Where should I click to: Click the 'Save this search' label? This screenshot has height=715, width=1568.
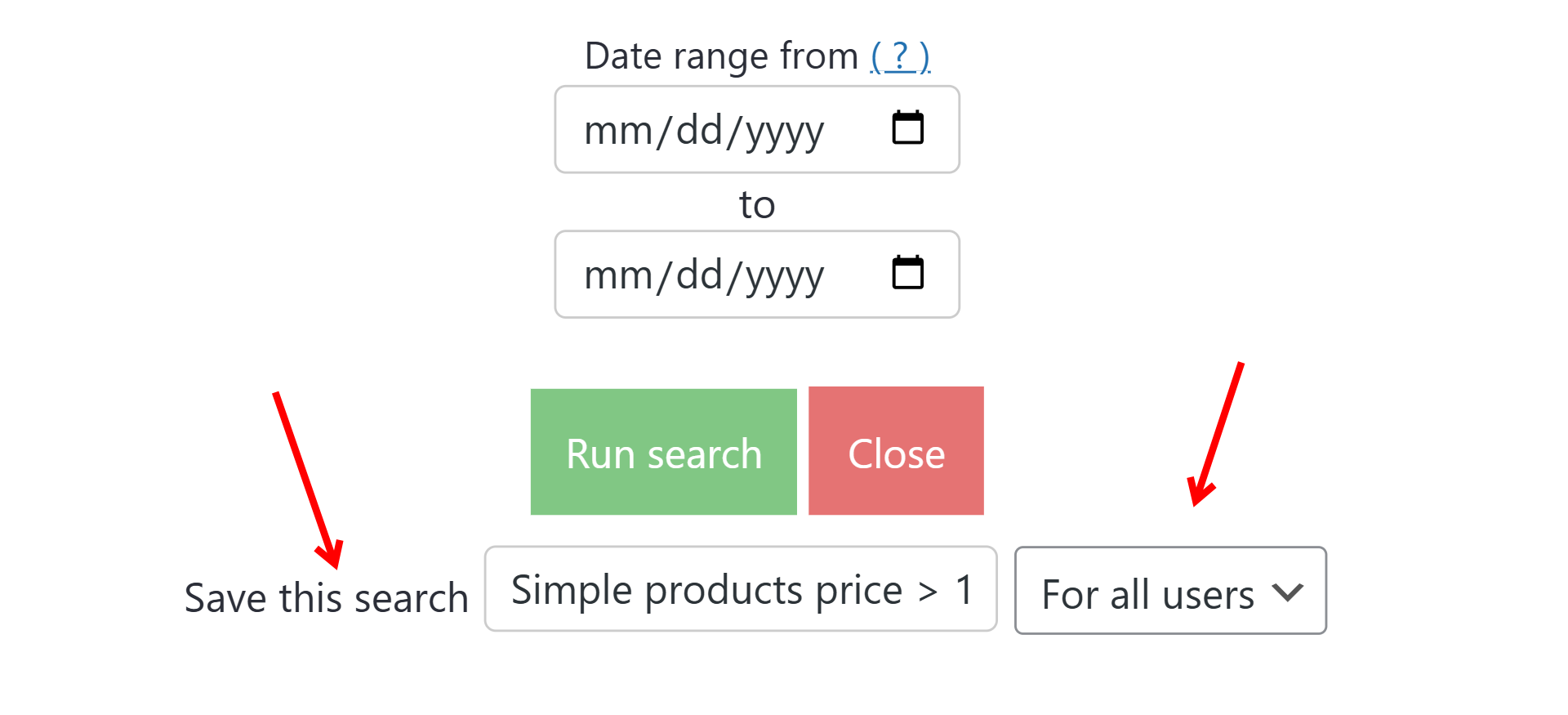[326, 598]
